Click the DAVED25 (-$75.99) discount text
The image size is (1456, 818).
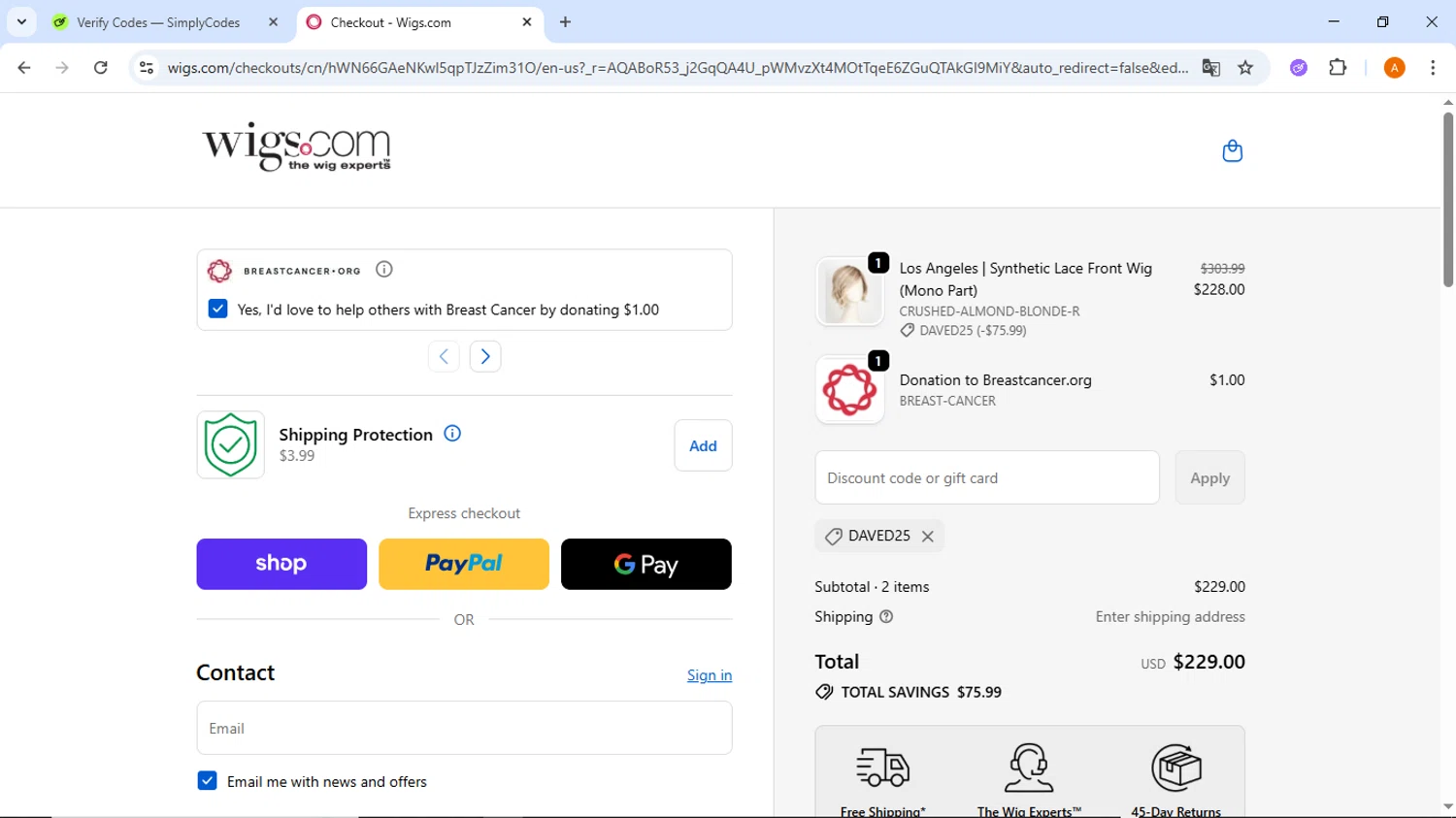(973, 330)
